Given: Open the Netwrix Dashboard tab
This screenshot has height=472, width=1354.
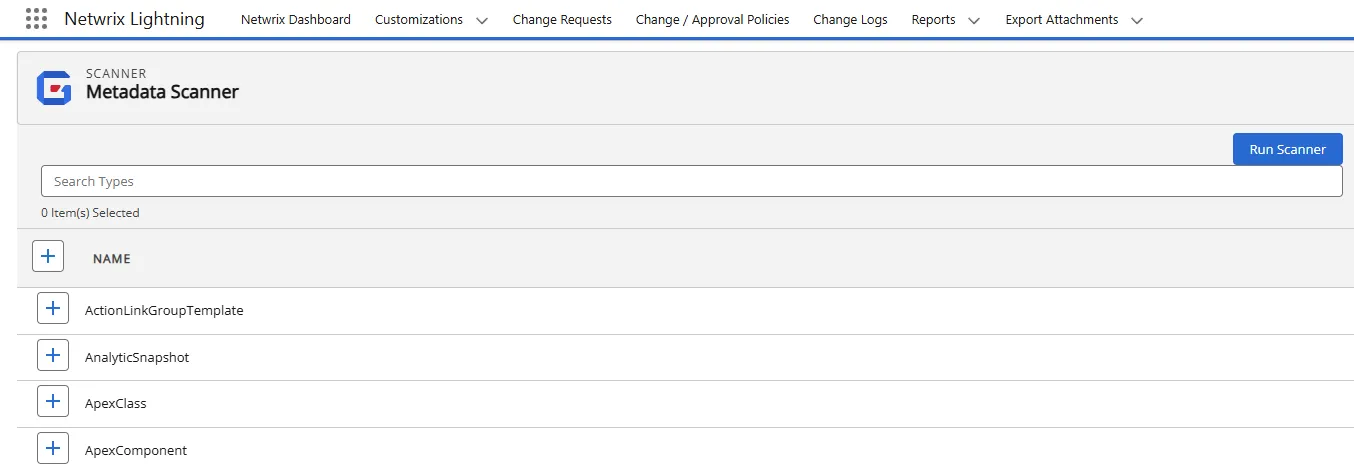Looking at the screenshot, I should pyautogui.click(x=296, y=19).
